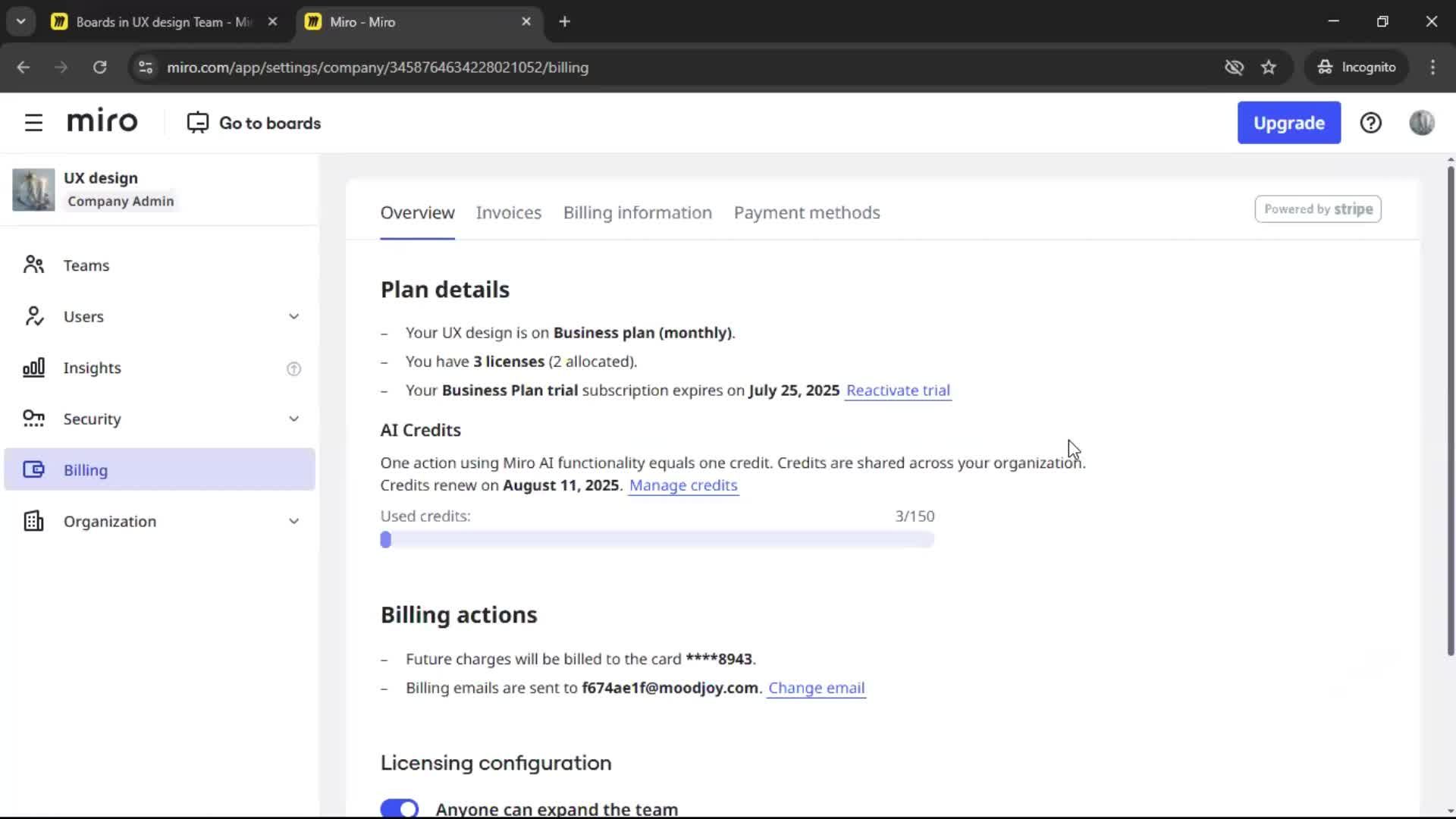Viewport: 1456px width, 819px height.
Task: Click the UX design company thumbnail
Action: pos(33,190)
